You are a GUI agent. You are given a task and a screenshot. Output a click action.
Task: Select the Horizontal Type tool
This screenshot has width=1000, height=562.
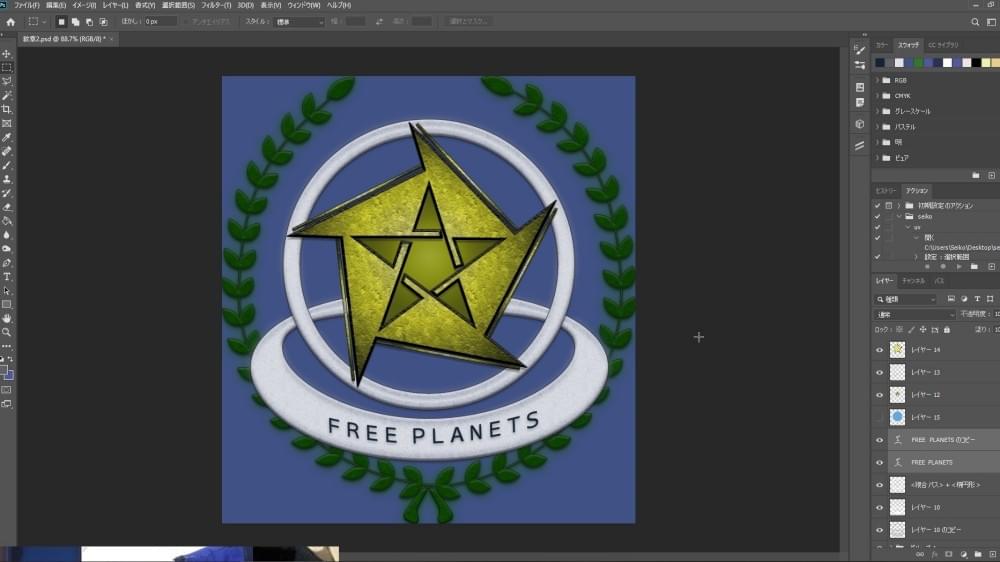[6, 277]
